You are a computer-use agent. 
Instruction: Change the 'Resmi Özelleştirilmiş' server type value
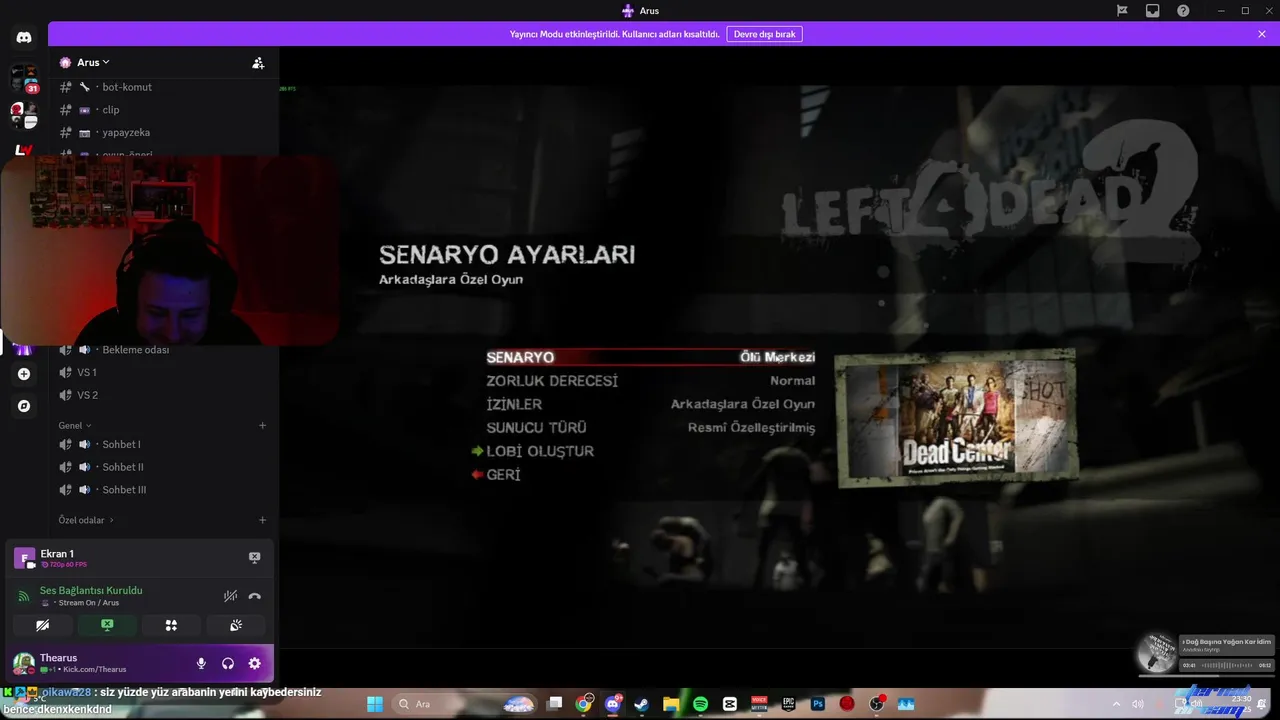(x=751, y=428)
